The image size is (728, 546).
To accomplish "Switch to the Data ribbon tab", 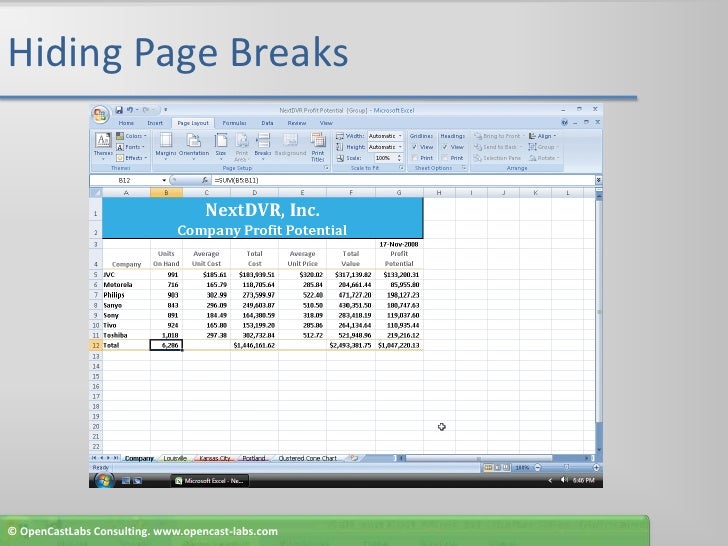I will tap(267, 123).
